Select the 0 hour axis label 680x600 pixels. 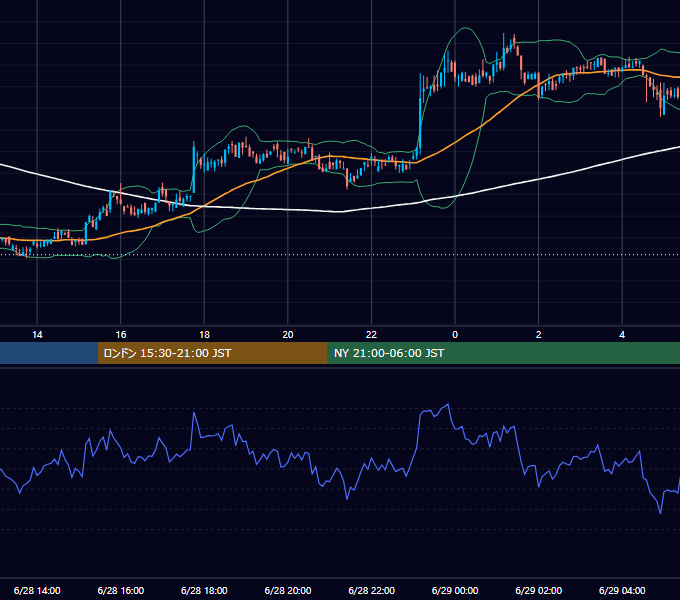point(455,335)
